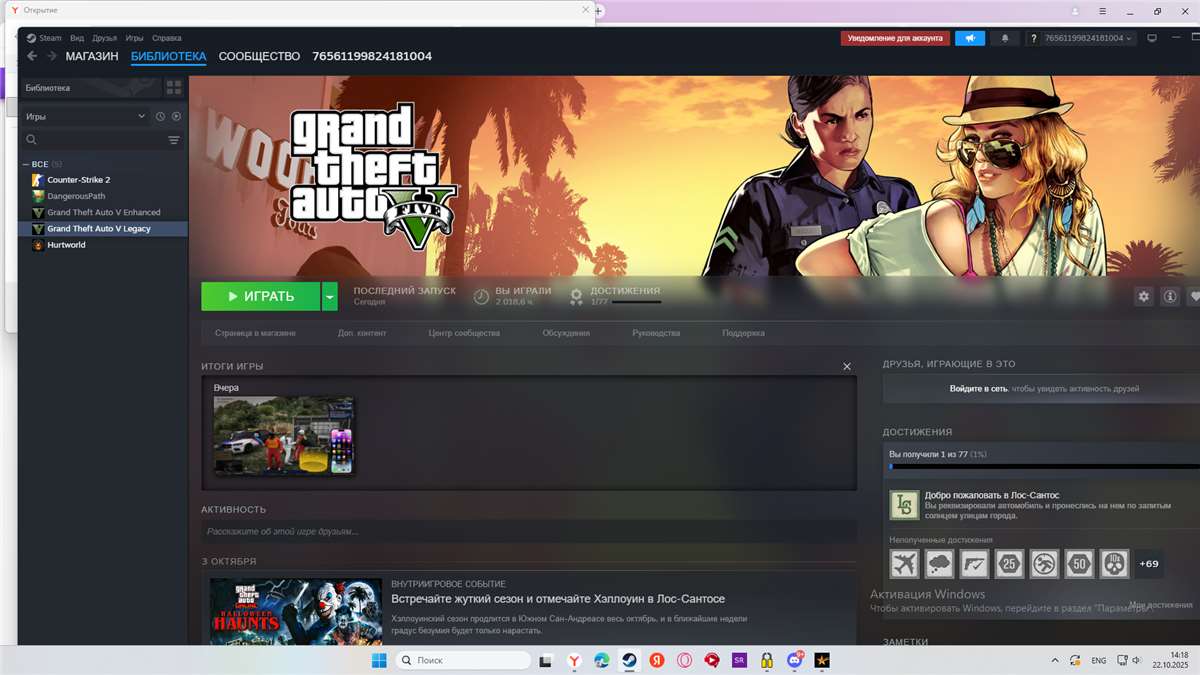The height and width of the screenshot is (675, 1200).
Task: Click the Discord icon in the taskbar
Action: click(795, 660)
